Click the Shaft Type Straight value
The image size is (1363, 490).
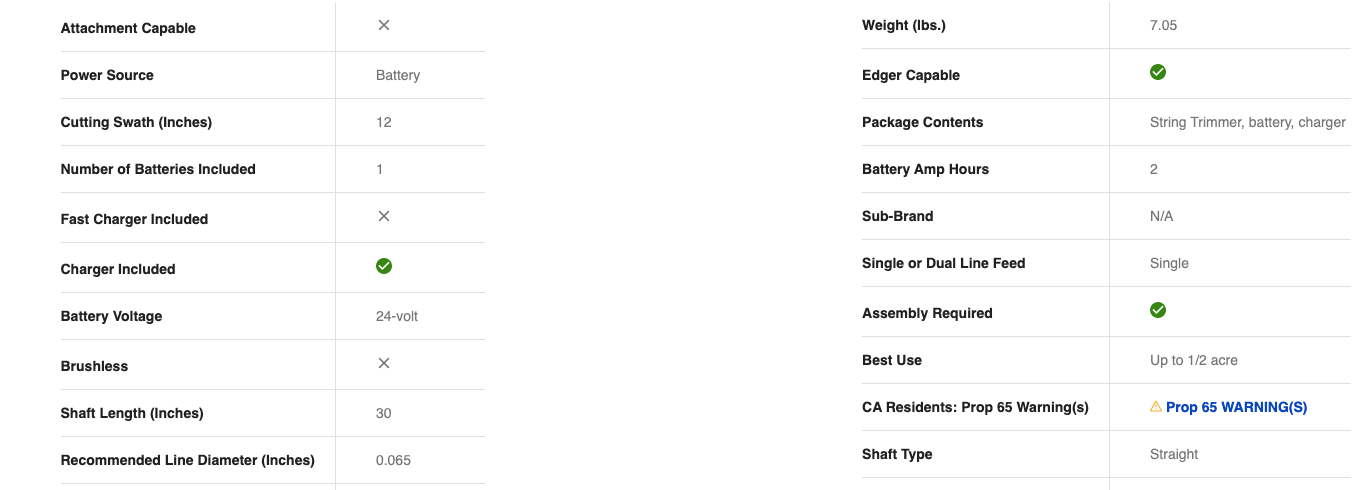(x=1174, y=454)
